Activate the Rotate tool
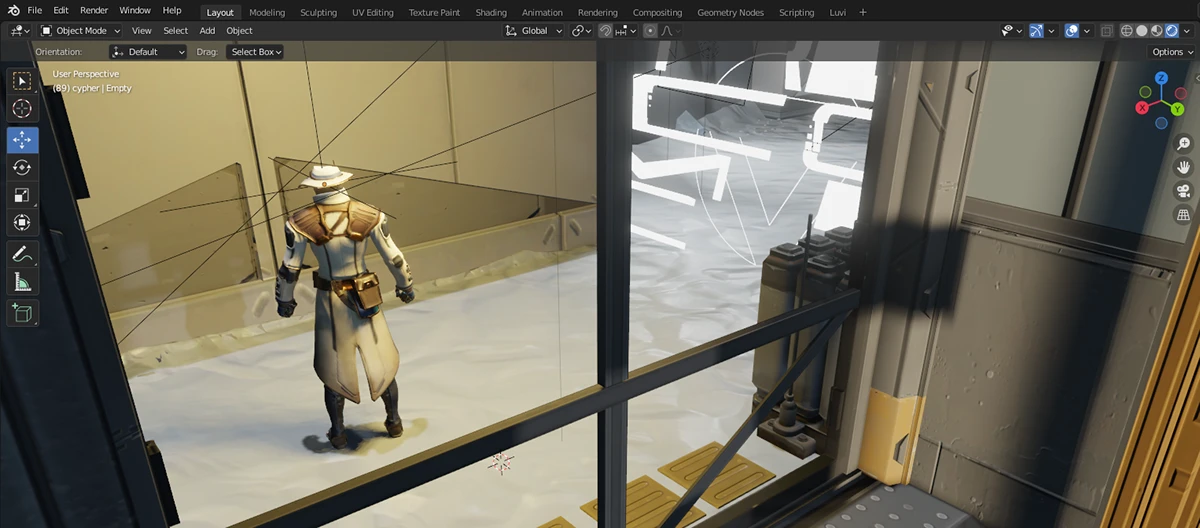1200x528 pixels. (22, 167)
